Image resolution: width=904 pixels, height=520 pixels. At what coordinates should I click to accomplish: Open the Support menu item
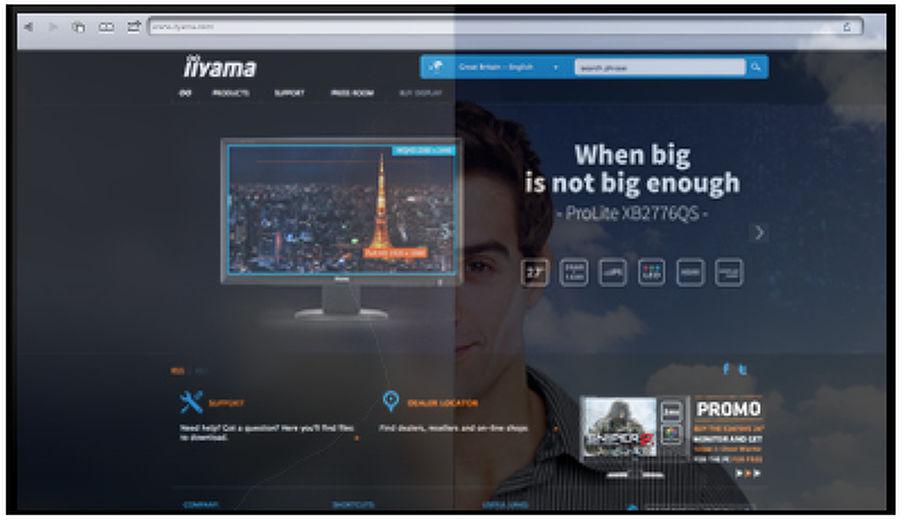click(x=289, y=93)
